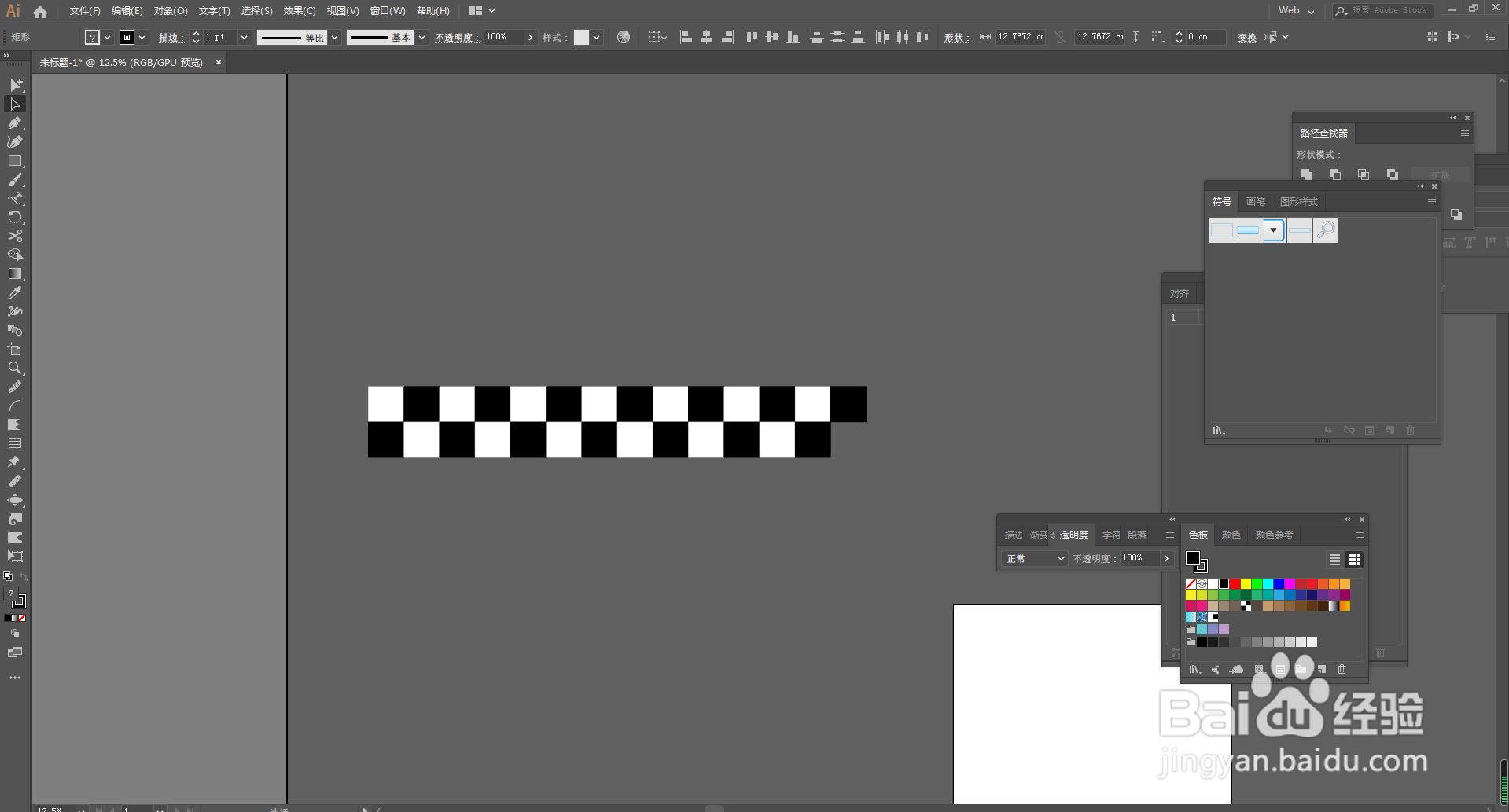Click Pathfinder Exclude icon
Image resolution: width=1509 pixels, height=812 pixels.
(x=1393, y=175)
